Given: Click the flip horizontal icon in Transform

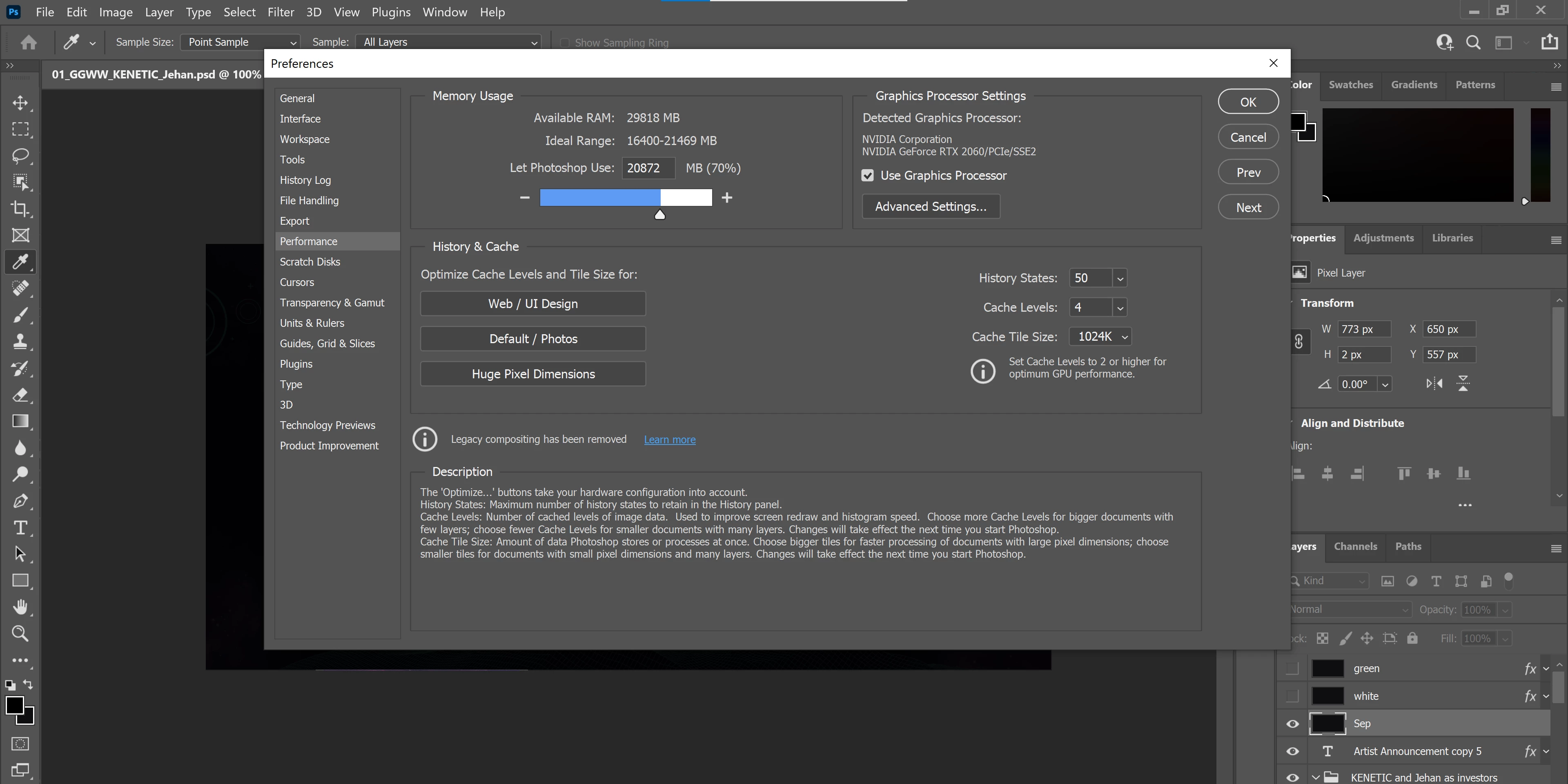Looking at the screenshot, I should point(1434,384).
